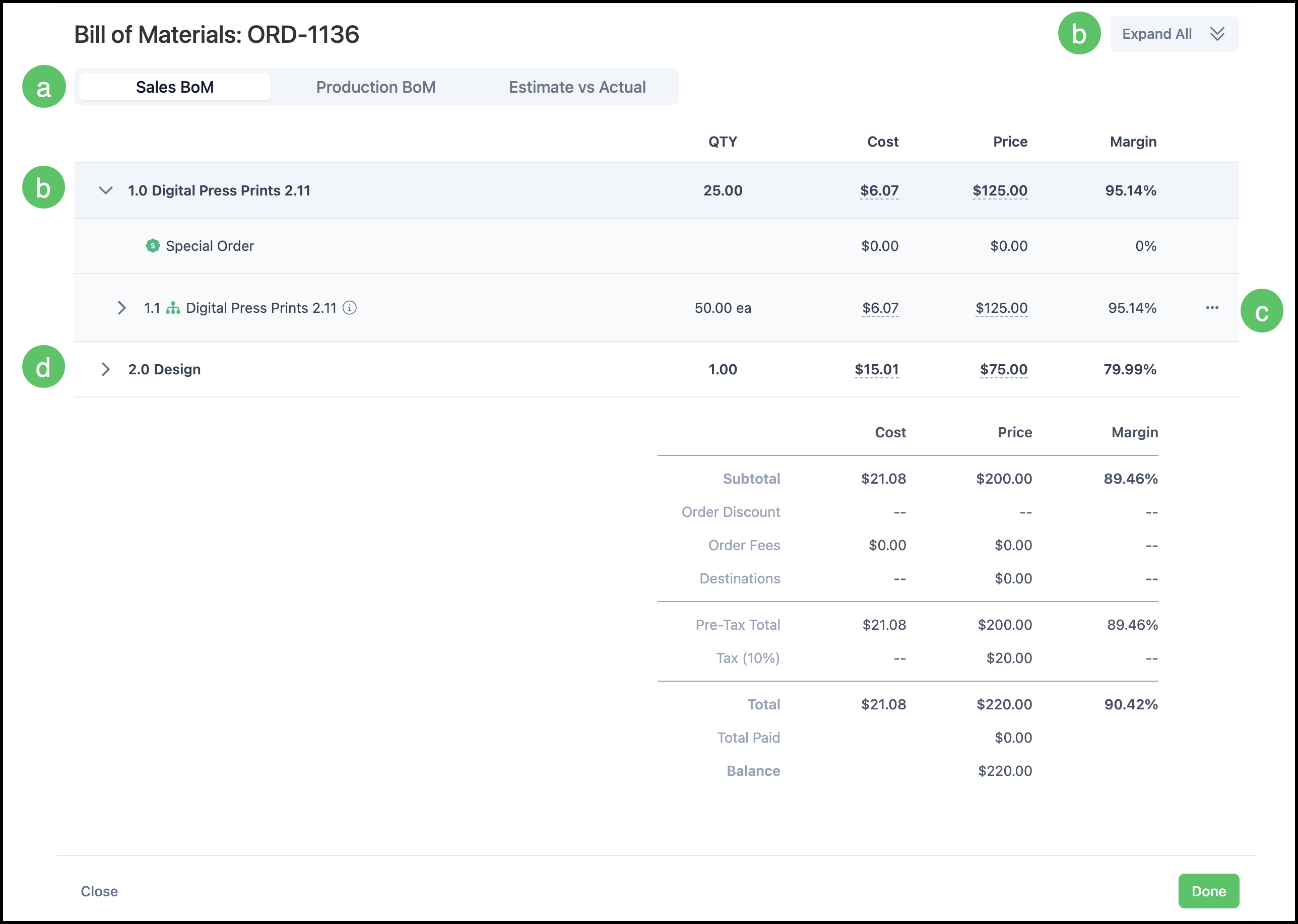Viewport: 1298px width, 924px height.
Task: Click the info icon beside Digital Press Prints 2.11
Action: (349, 308)
